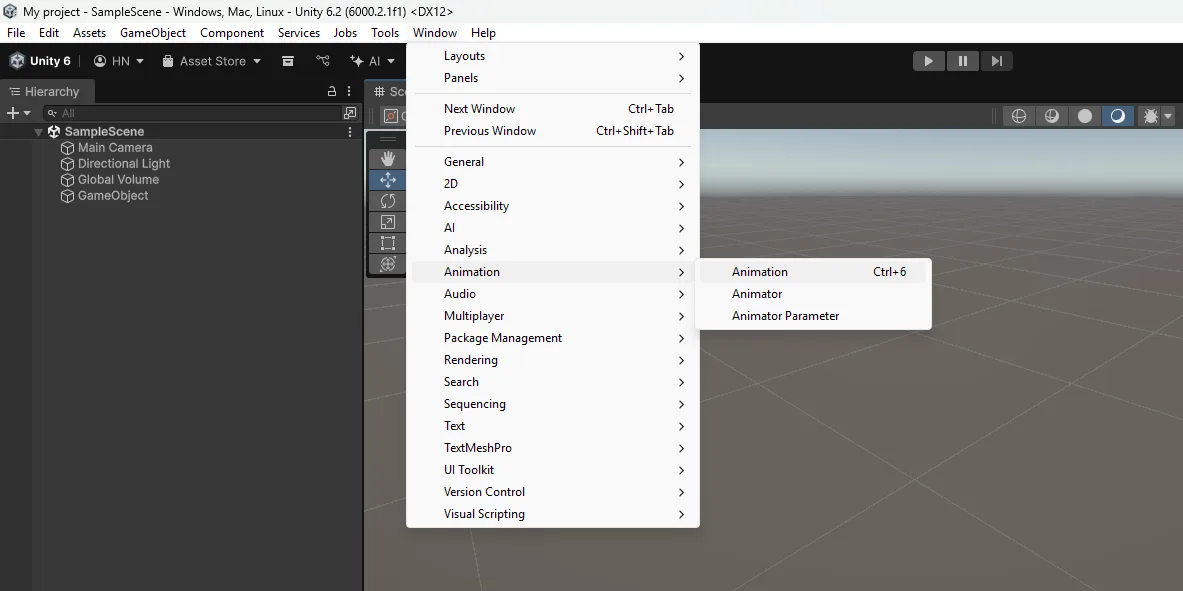Select Main Camera in Hierarchy
Screen dimensions: 1183x591
(115, 148)
